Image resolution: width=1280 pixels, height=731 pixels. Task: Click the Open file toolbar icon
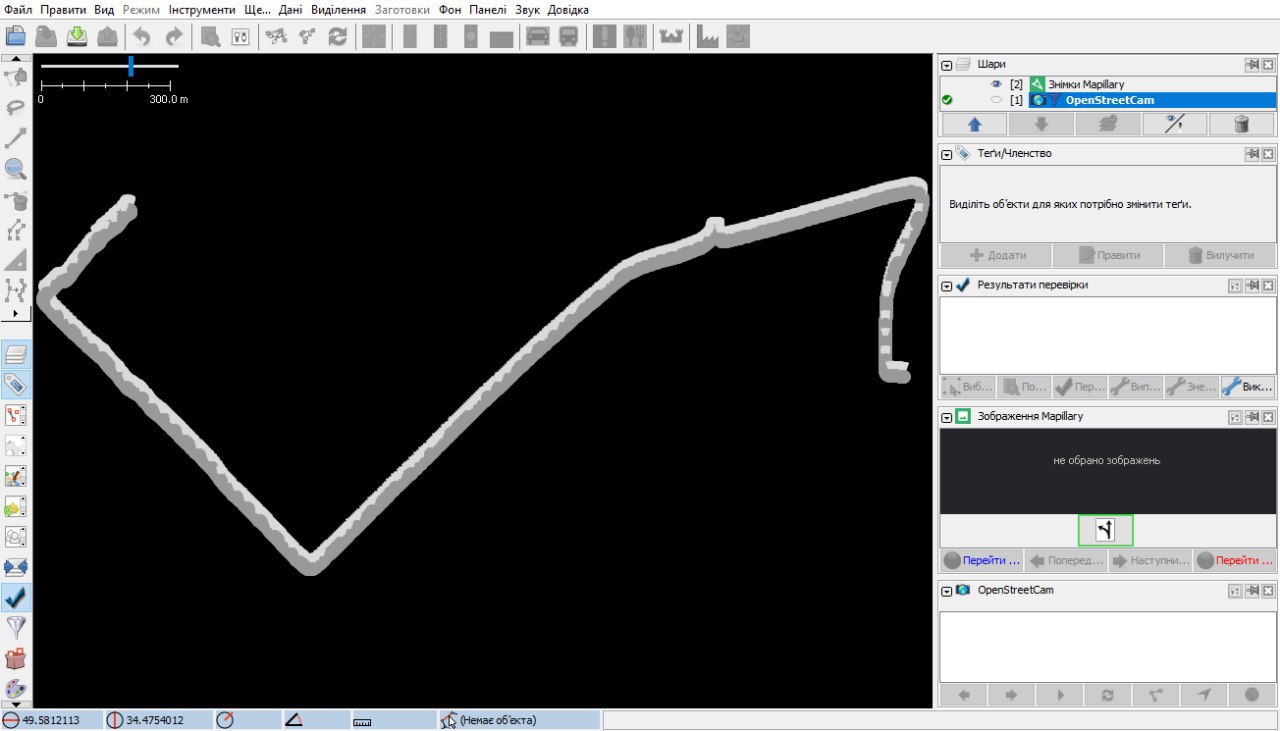coord(16,37)
